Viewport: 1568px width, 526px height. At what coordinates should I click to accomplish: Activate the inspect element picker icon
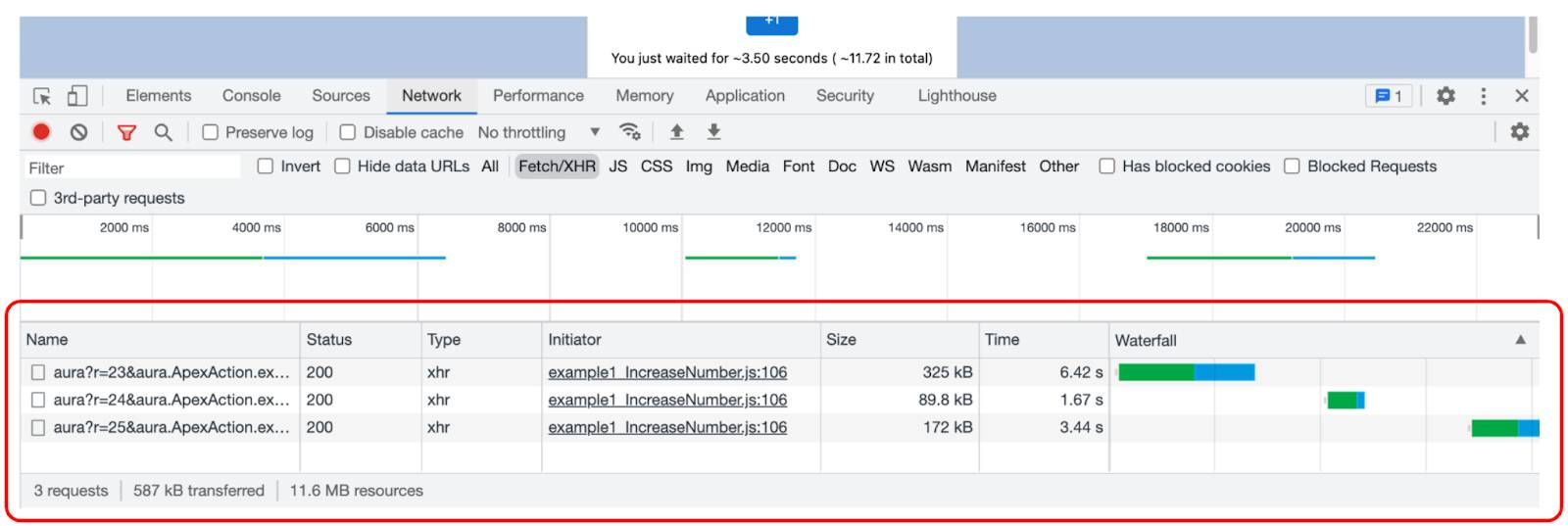(42, 96)
